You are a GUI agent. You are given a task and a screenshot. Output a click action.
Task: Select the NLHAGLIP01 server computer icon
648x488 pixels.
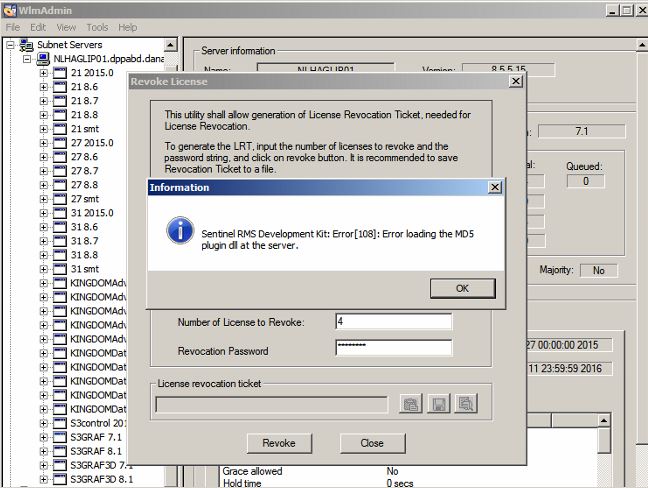point(43,59)
